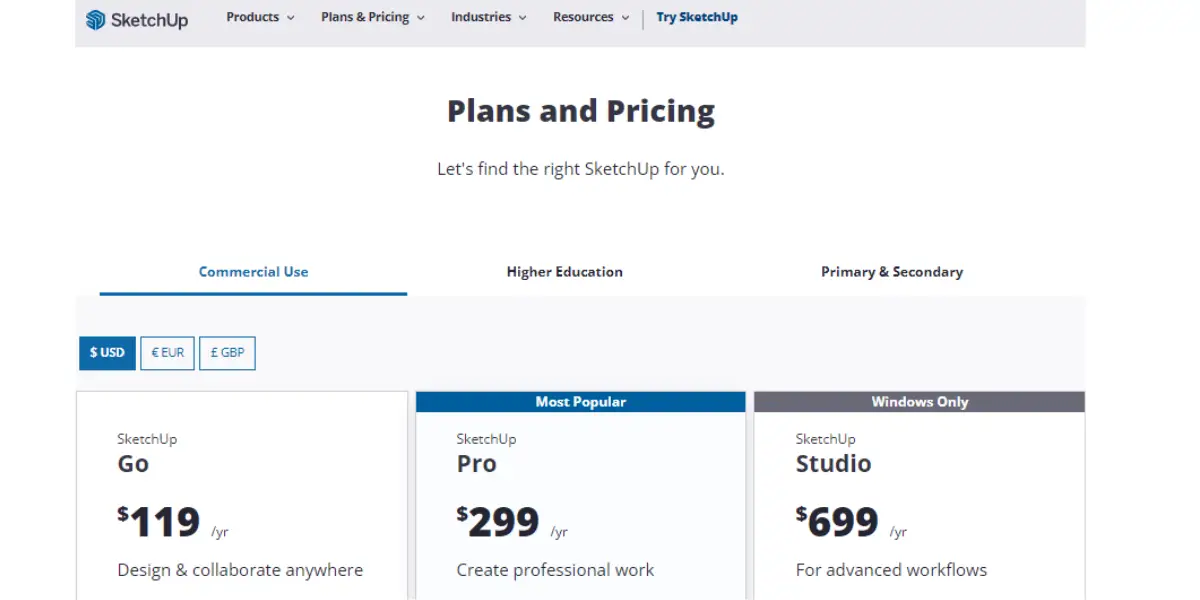The height and width of the screenshot is (600, 1200).
Task: Click the Try SketchUp link
Action: (697, 17)
